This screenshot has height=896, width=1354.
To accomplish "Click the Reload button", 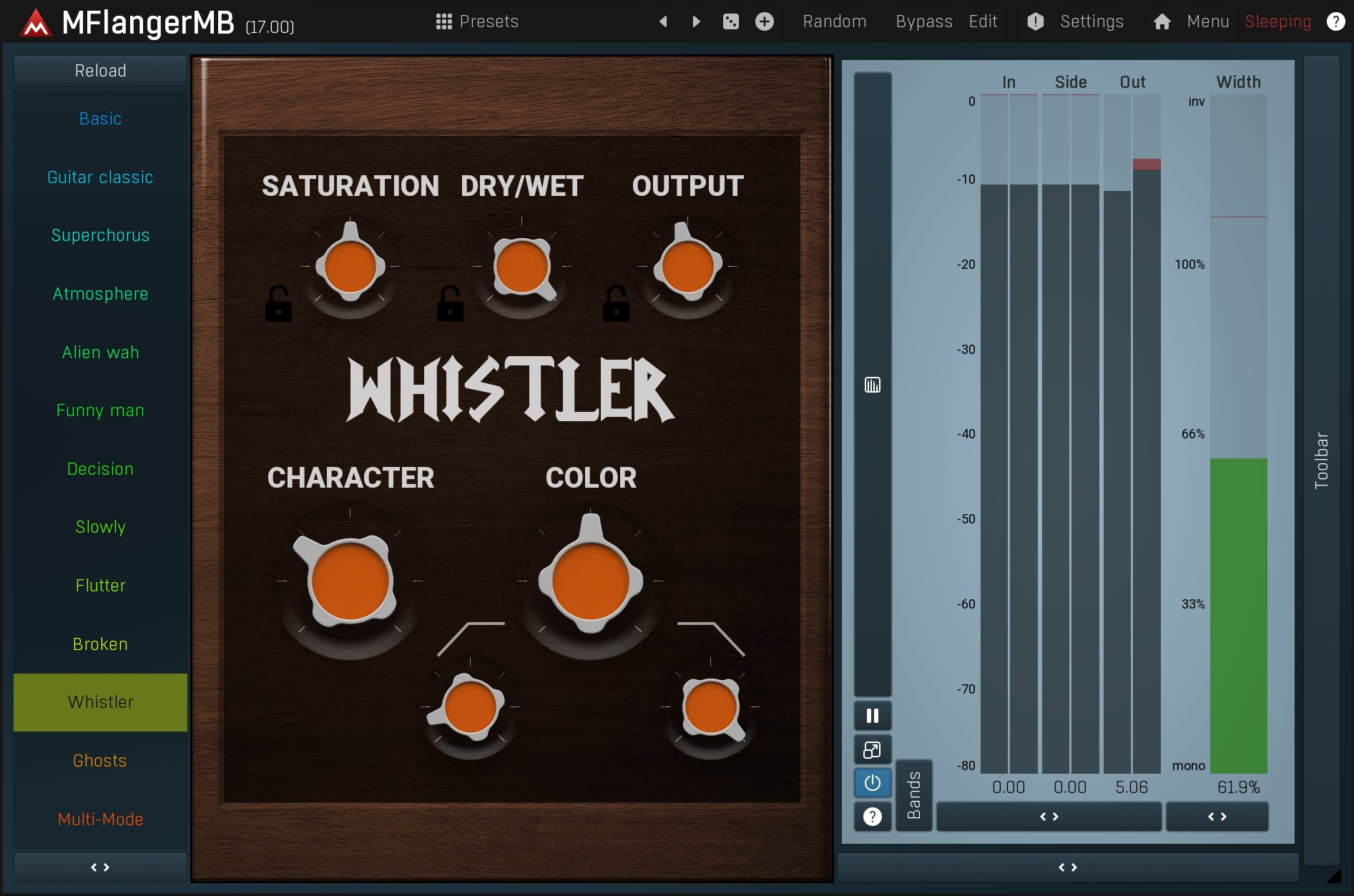I will coord(100,71).
